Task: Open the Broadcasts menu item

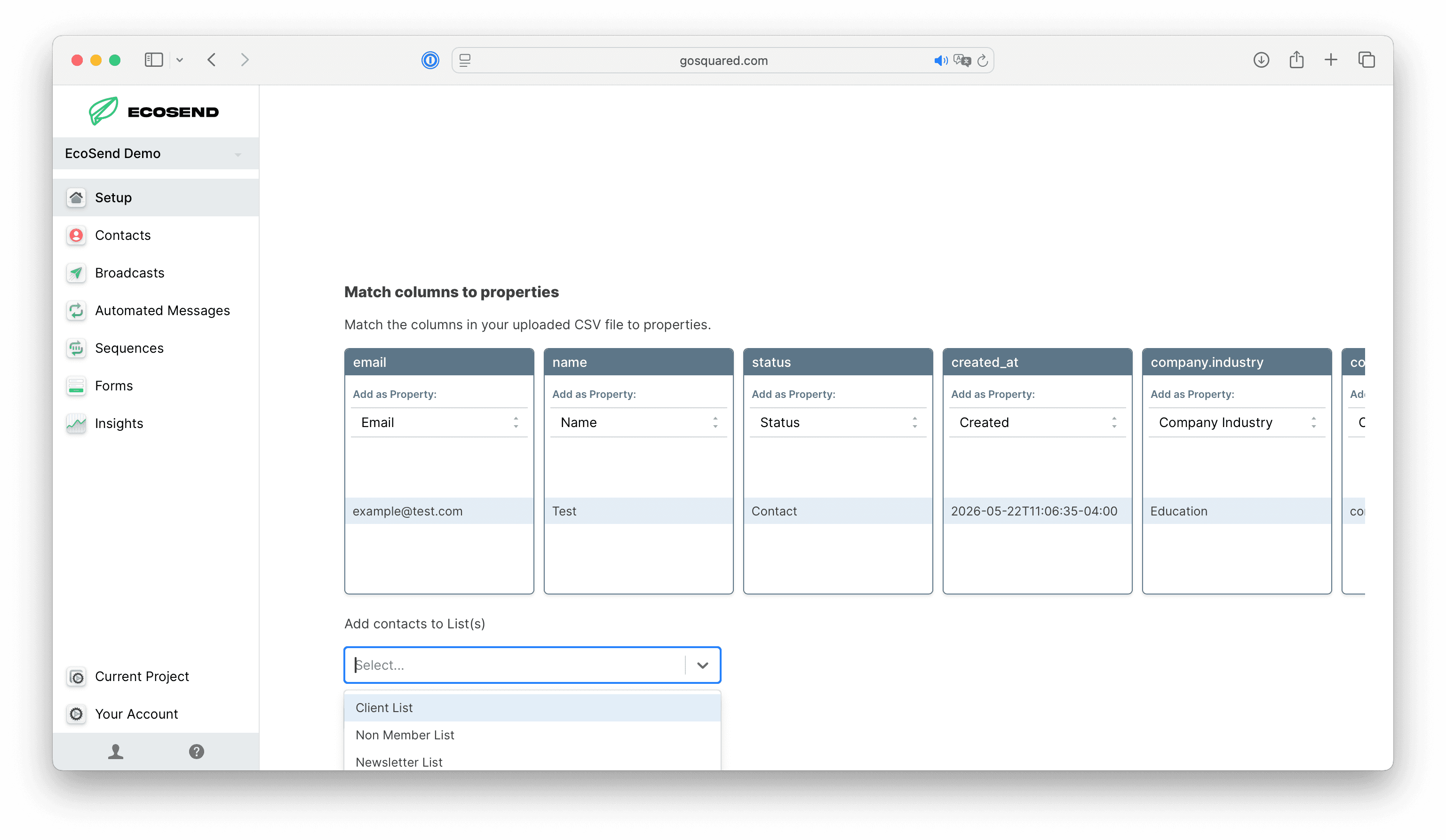Action: [156, 273]
